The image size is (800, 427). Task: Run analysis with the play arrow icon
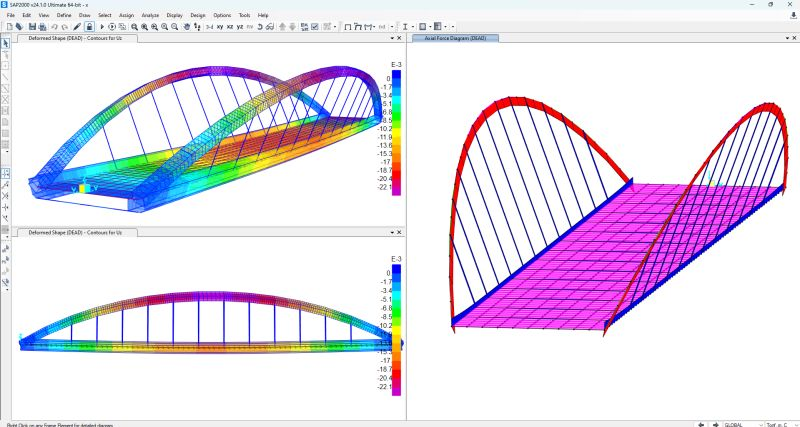click(102, 27)
